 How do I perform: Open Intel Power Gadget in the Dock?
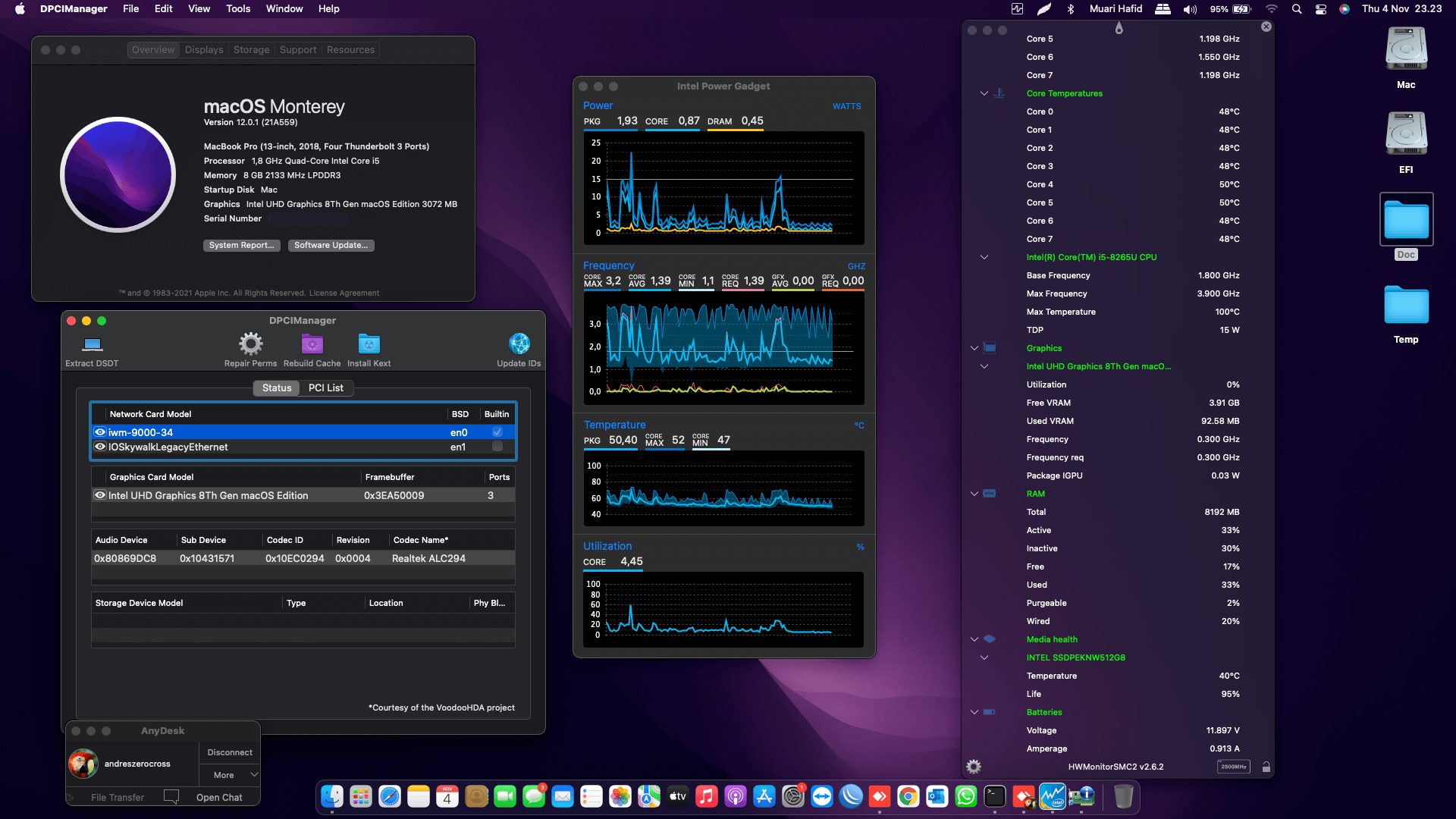tap(1053, 796)
